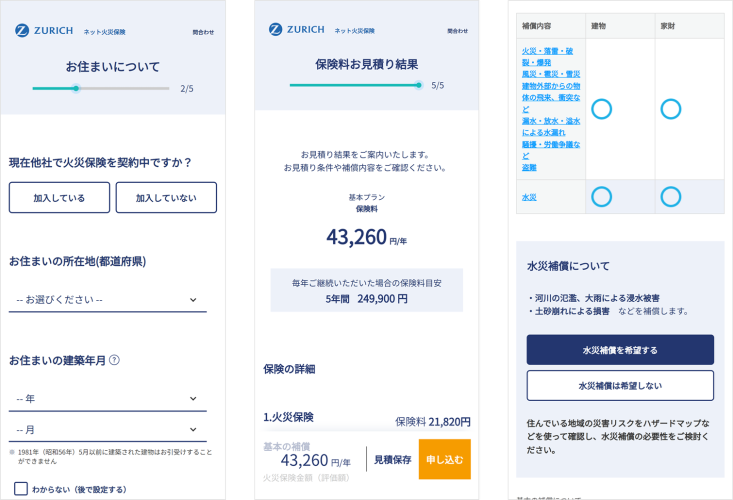The height and width of the screenshot is (500, 733).
Task: Click the 家財 circle in the 水災 row
Action: 670,197
